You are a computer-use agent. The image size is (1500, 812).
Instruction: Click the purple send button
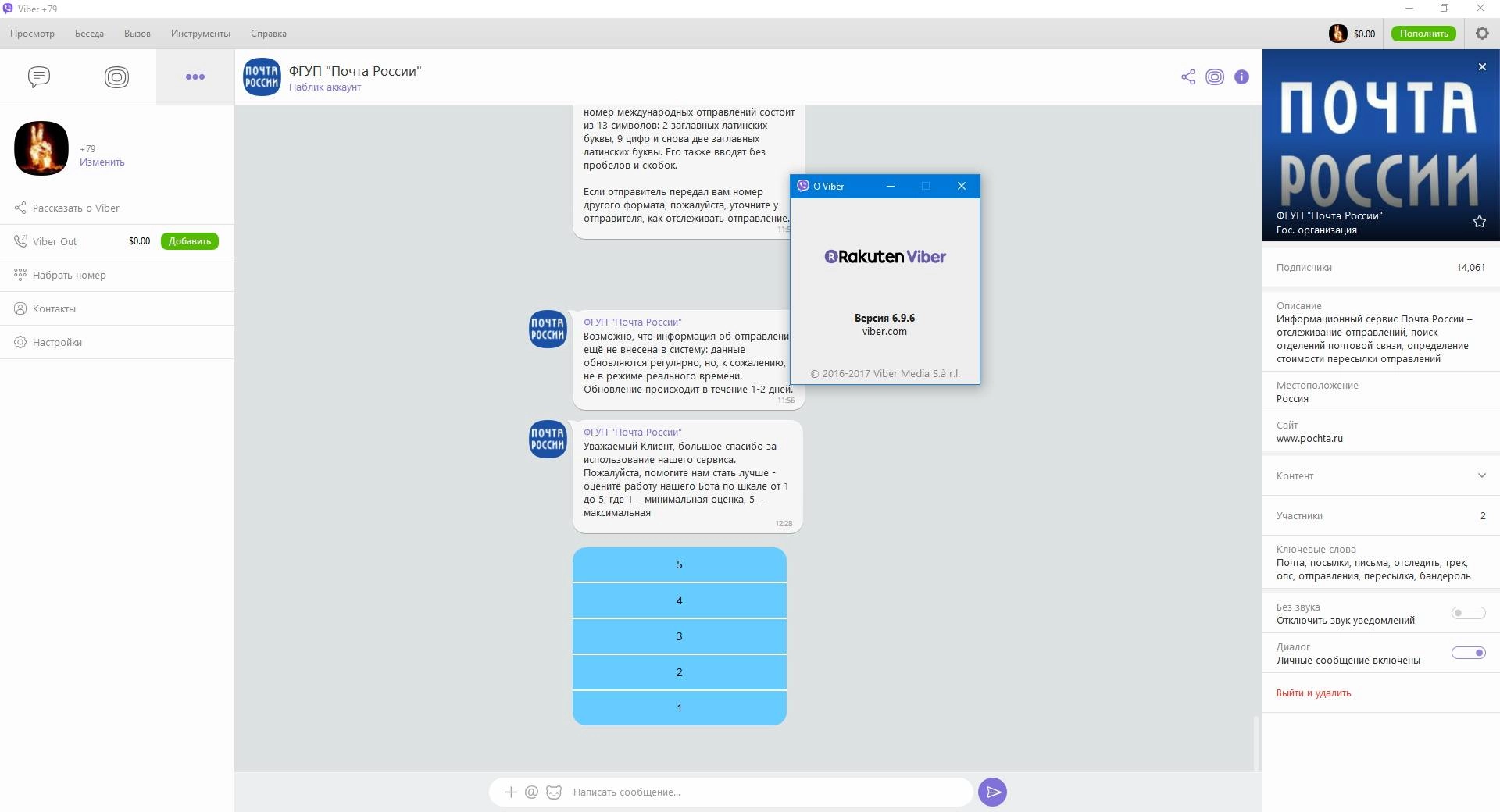pyautogui.click(x=992, y=792)
